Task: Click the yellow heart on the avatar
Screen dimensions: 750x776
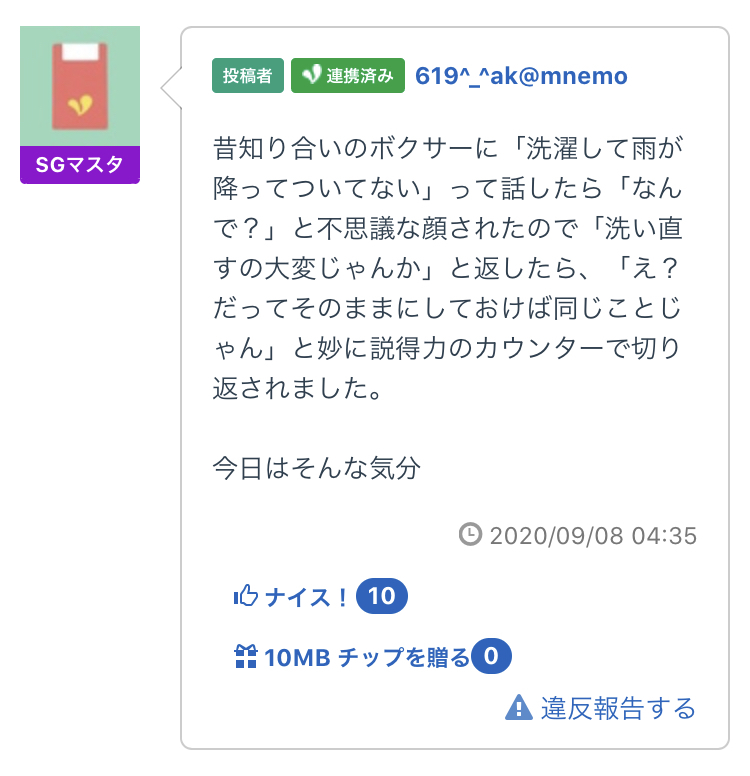Action: (x=81, y=103)
